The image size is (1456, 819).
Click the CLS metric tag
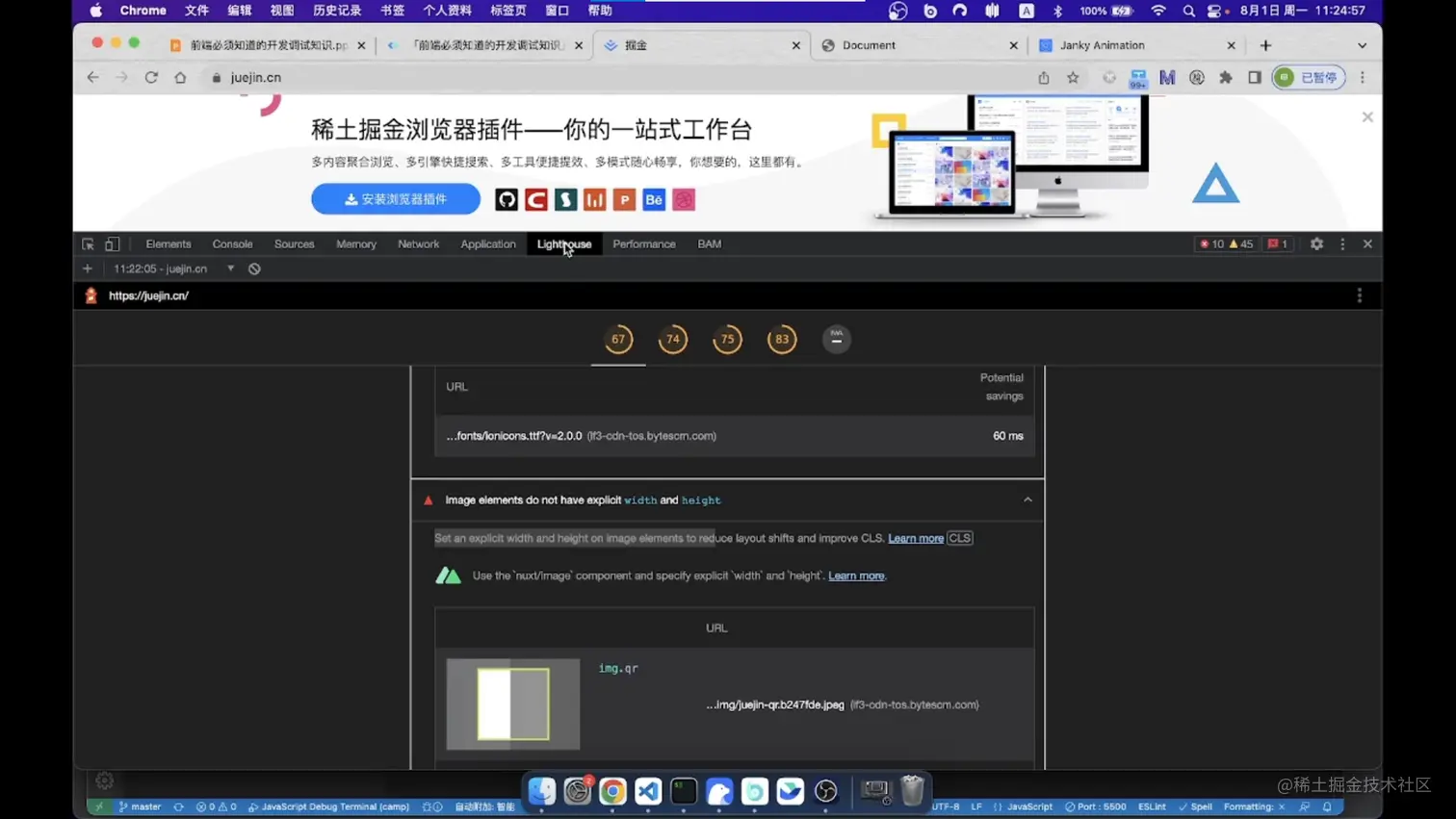960,538
